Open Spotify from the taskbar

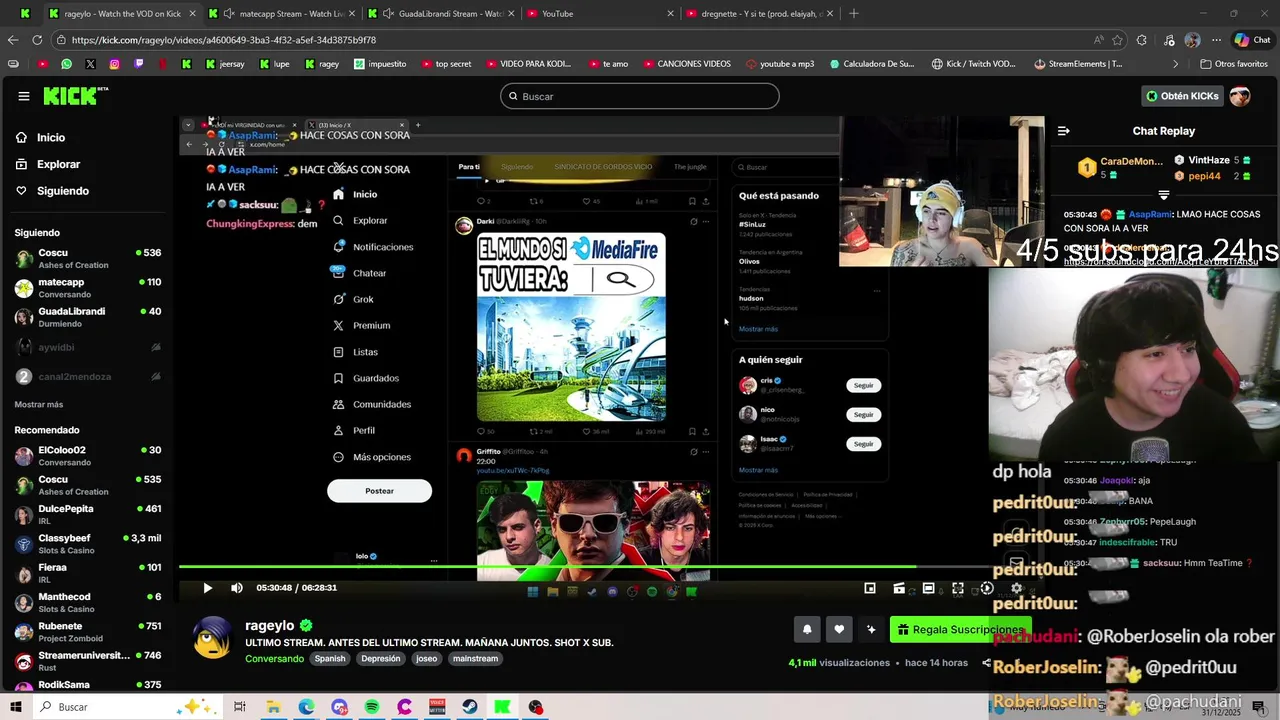372,707
